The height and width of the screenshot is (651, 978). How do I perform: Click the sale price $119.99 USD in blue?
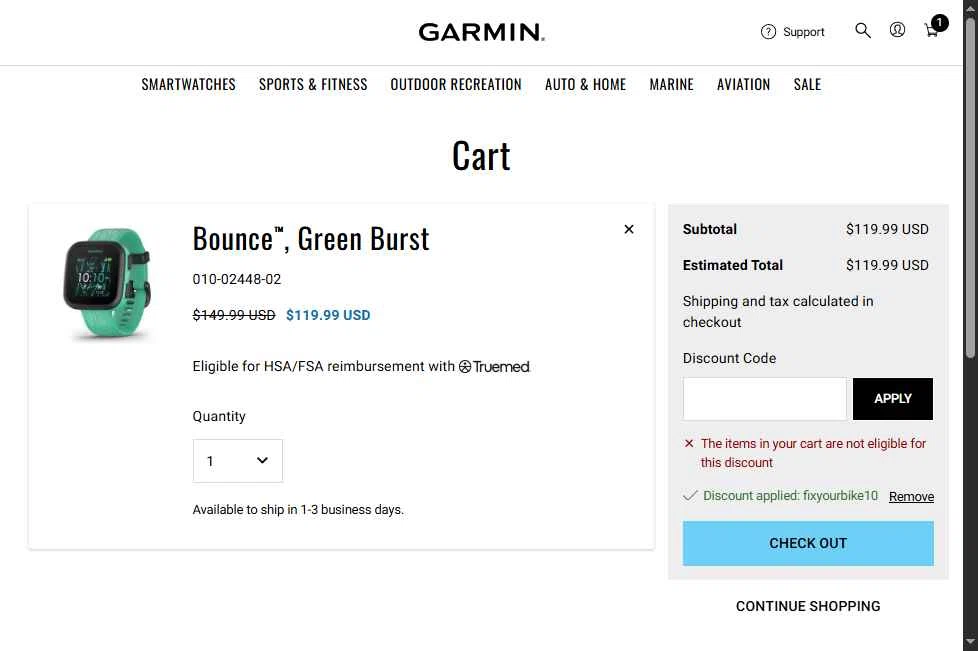pos(328,316)
